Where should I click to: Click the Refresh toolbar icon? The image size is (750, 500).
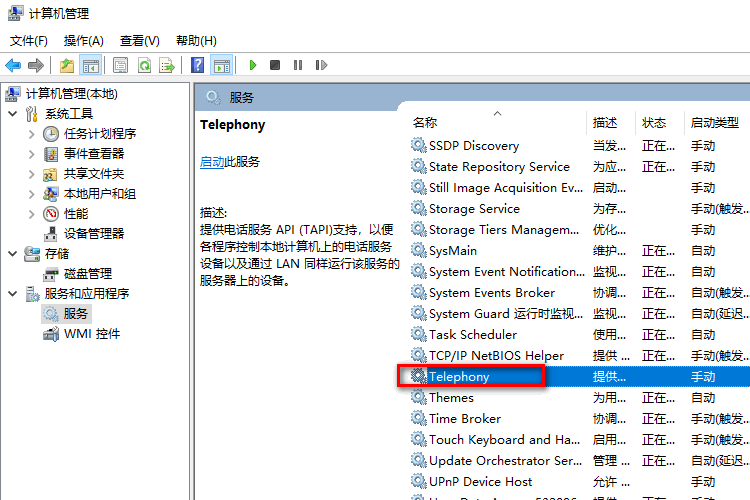pyautogui.click(x=144, y=65)
